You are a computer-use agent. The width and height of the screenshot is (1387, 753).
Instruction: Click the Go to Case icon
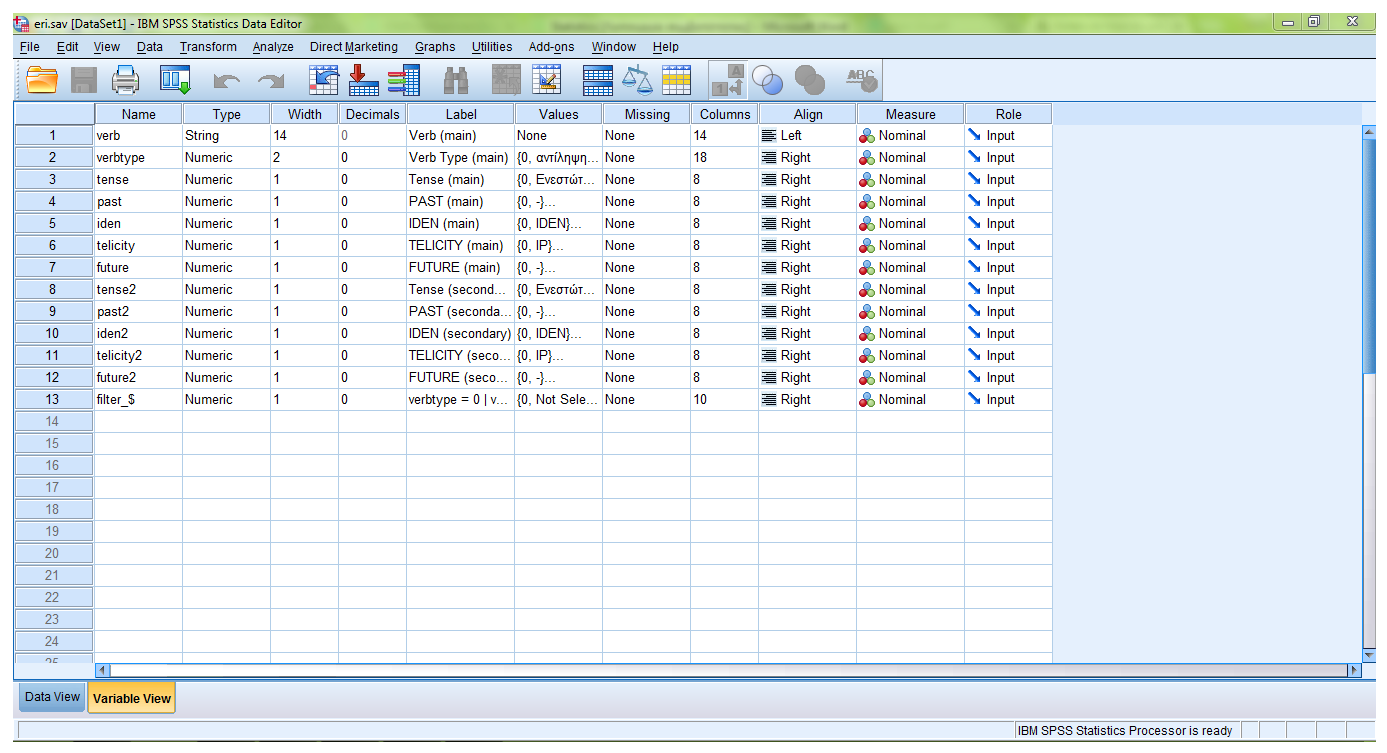pos(324,80)
